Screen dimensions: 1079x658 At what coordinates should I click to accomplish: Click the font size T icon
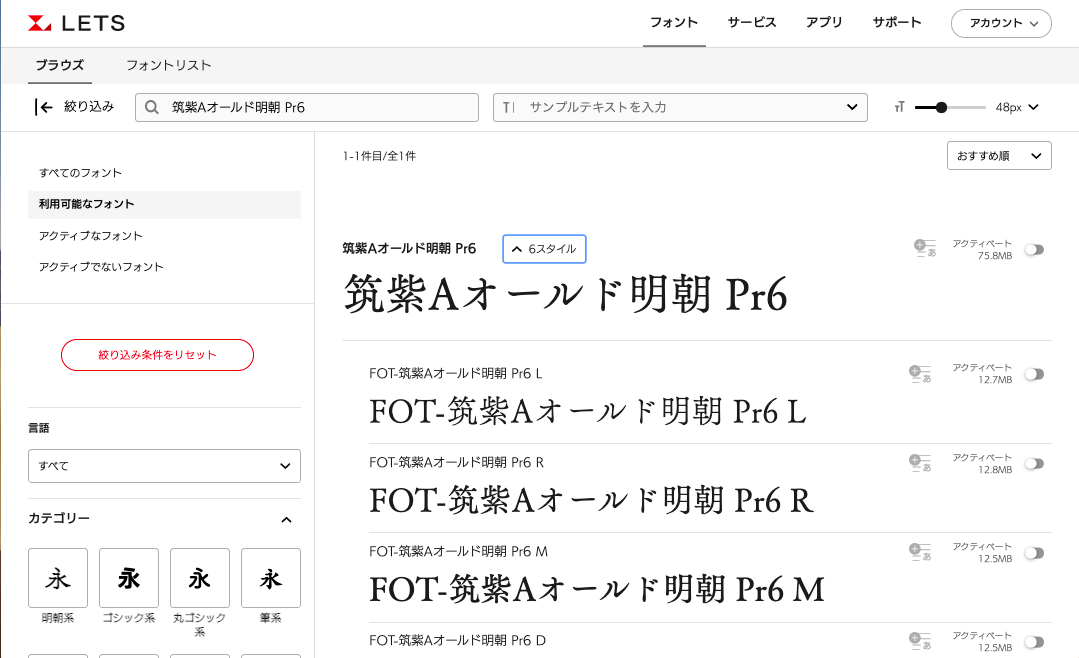899,107
